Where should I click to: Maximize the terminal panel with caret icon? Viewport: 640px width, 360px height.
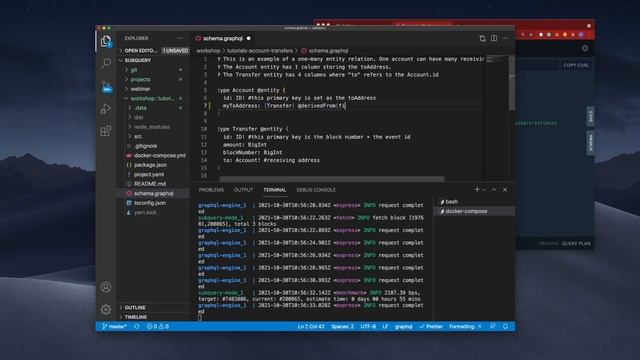click(x=494, y=189)
